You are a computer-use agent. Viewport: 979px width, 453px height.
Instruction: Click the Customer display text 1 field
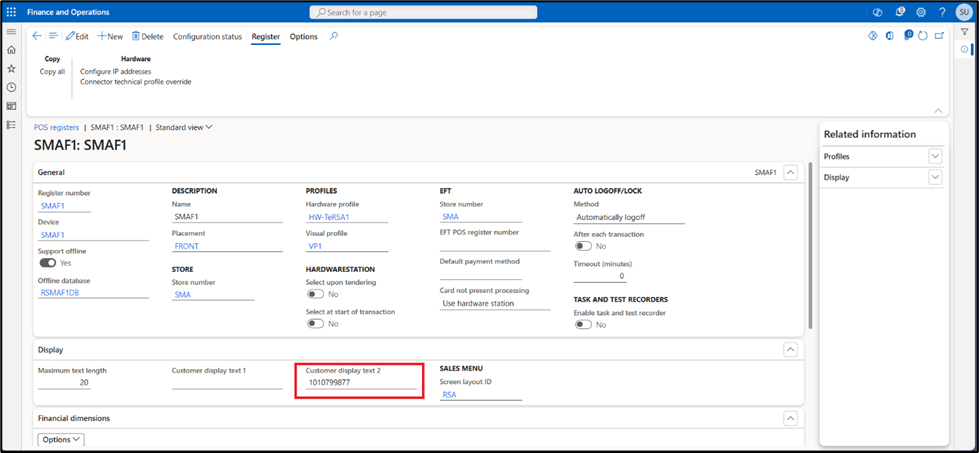point(227,382)
